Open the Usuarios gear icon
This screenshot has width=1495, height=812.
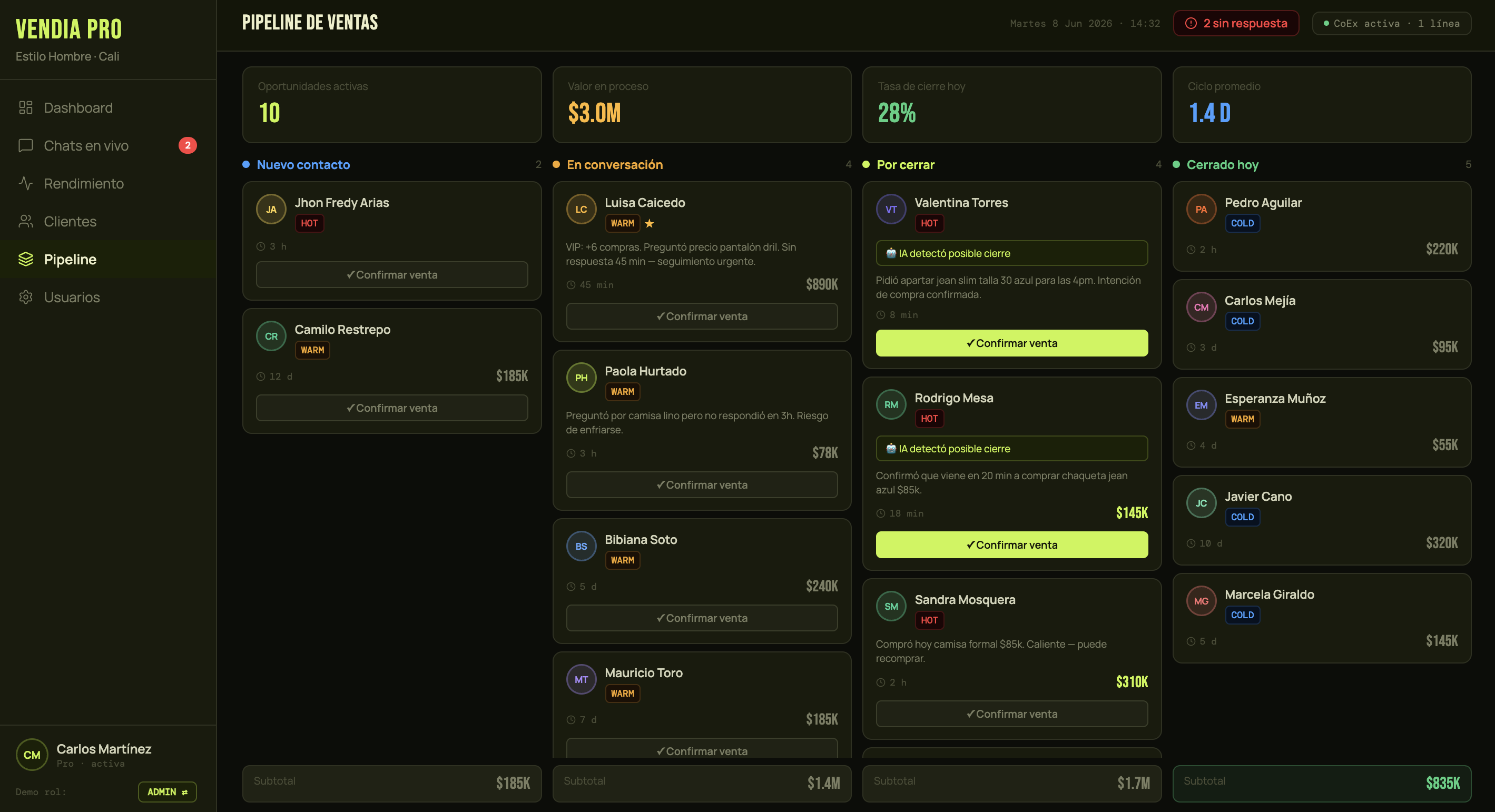point(25,297)
